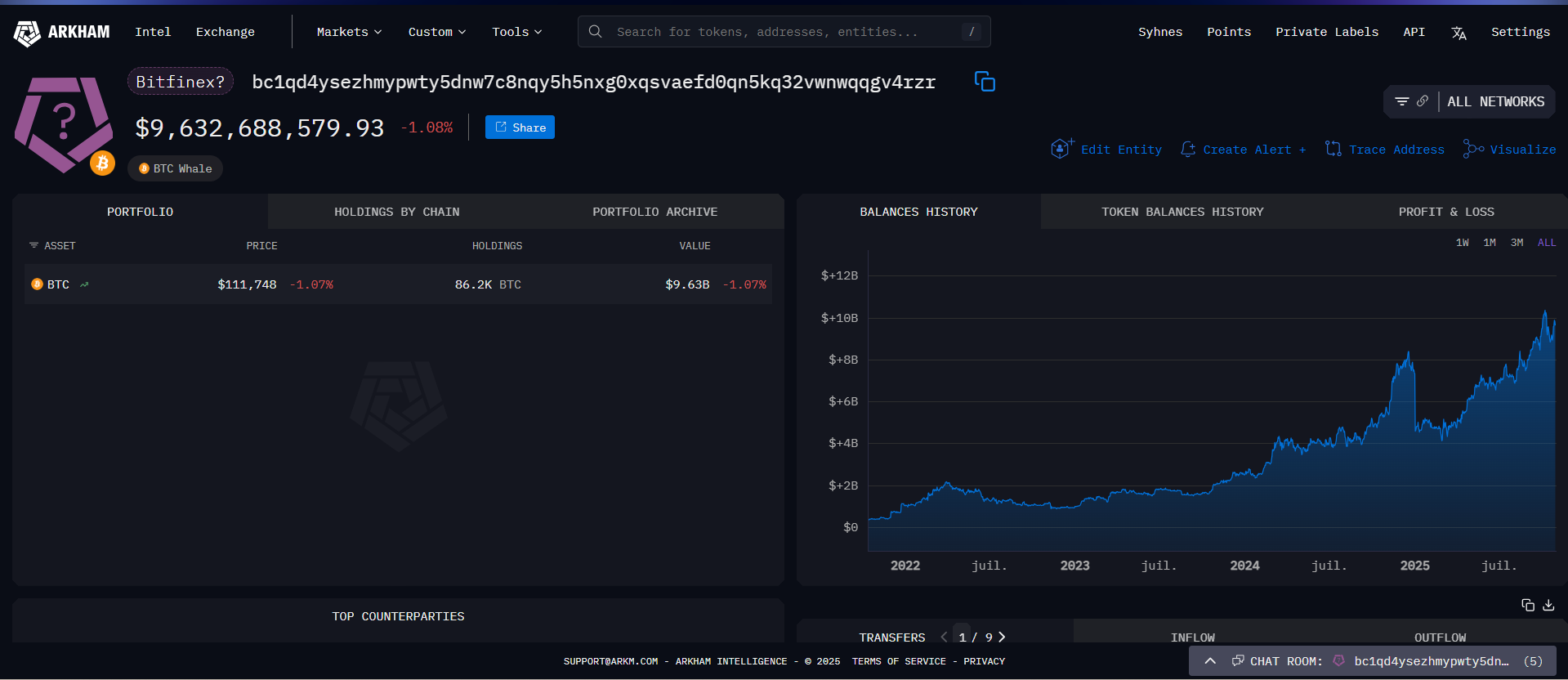The height and width of the screenshot is (680, 1568).
Task: Click the Bitcoin badge on the avatar
Action: click(102, 163)
